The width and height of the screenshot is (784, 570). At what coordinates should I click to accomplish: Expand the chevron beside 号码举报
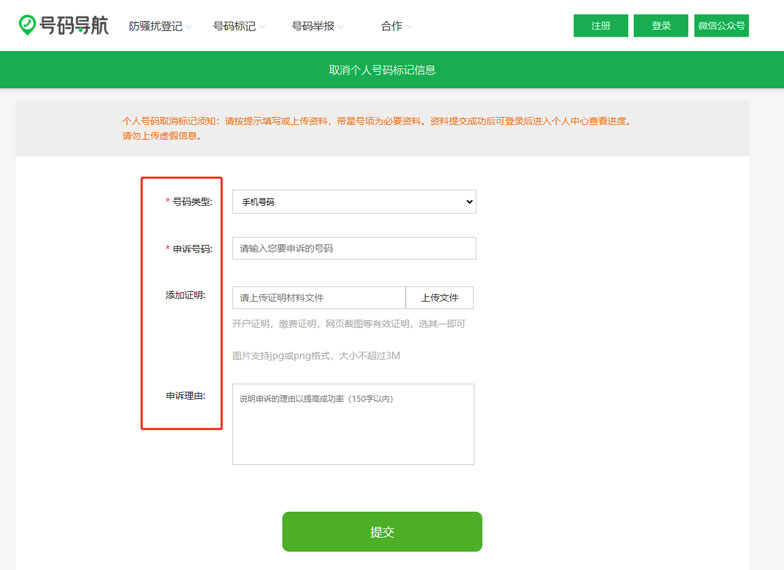(342, 27)
